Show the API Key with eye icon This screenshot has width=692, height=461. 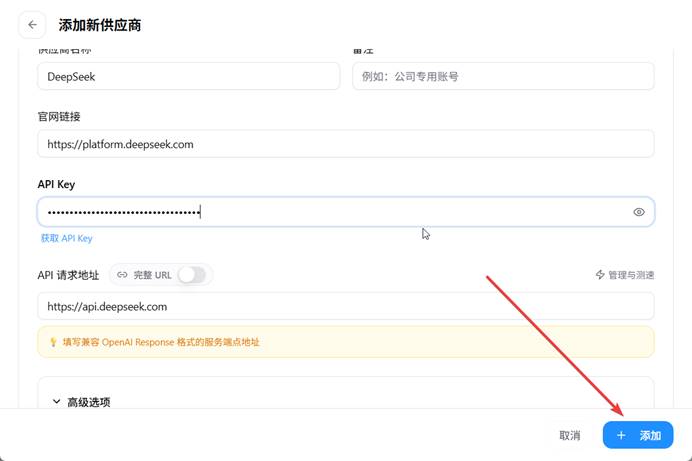(639, 212)
